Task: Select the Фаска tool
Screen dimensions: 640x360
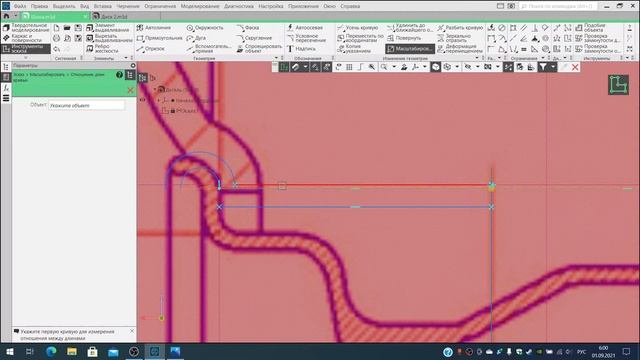Action: (x=248, y=27)
